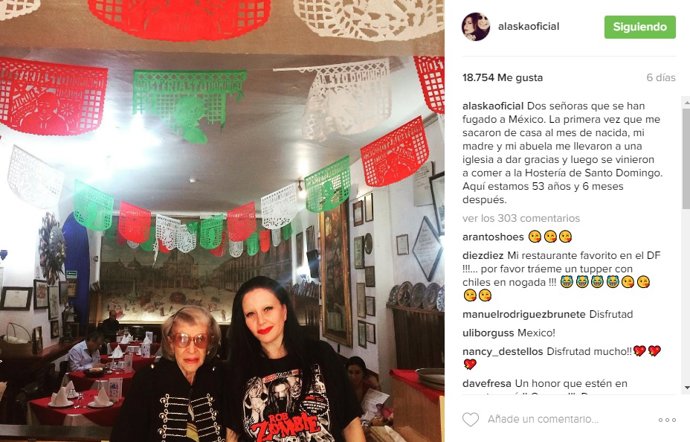The height and width of the screenshot is (442, 690).
Task: Click the heart like icon
Action: (470, 419)
